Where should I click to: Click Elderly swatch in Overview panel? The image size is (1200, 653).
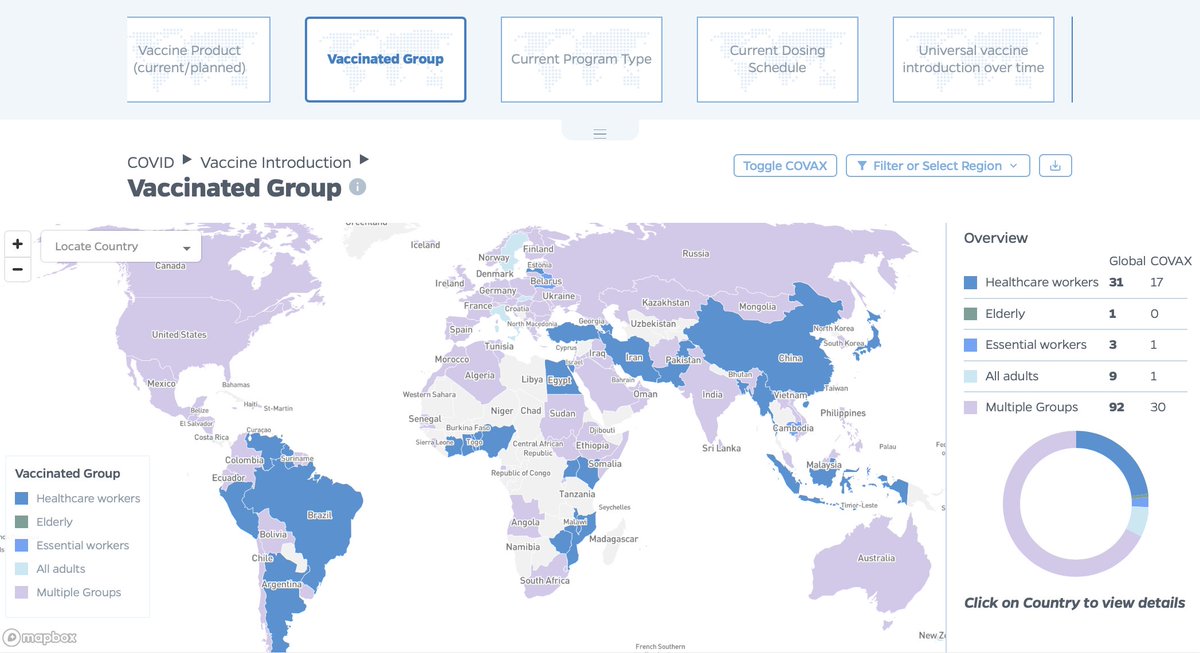971,313
